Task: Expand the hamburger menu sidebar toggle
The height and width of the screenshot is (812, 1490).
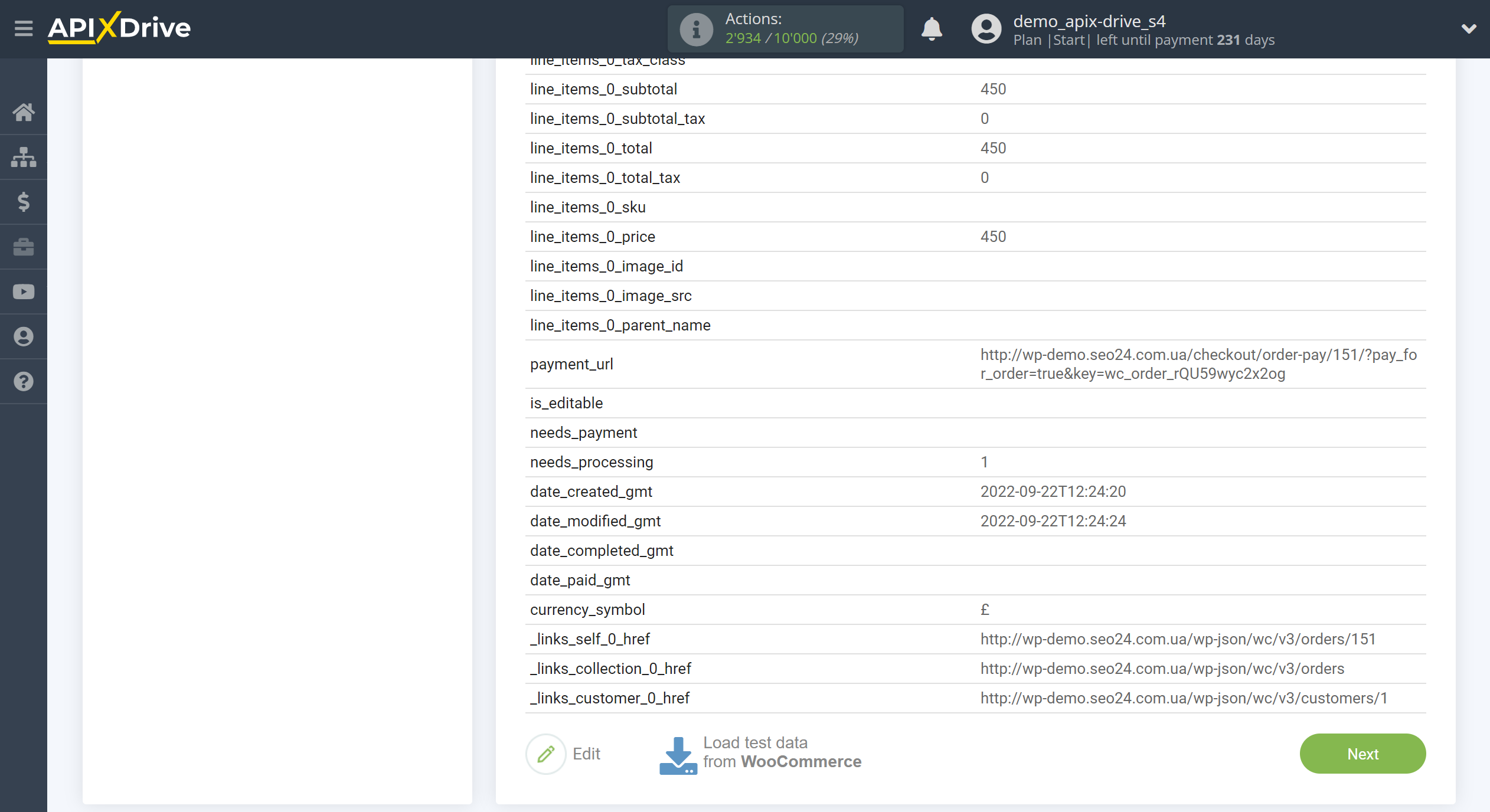Action: pos(23,28)
